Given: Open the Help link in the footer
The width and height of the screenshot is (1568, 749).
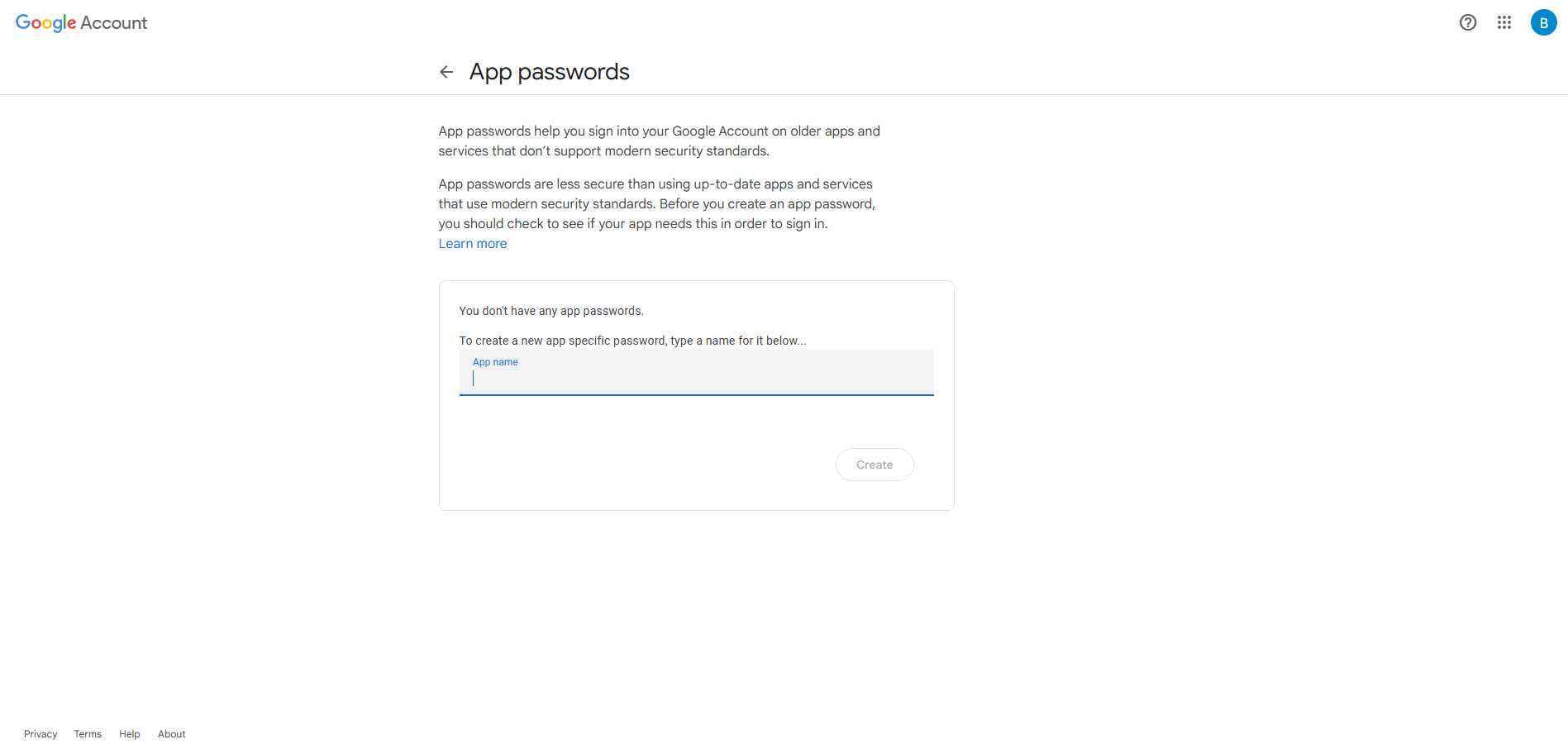Looking at the screenshot, I should click(x=129, y=734).
